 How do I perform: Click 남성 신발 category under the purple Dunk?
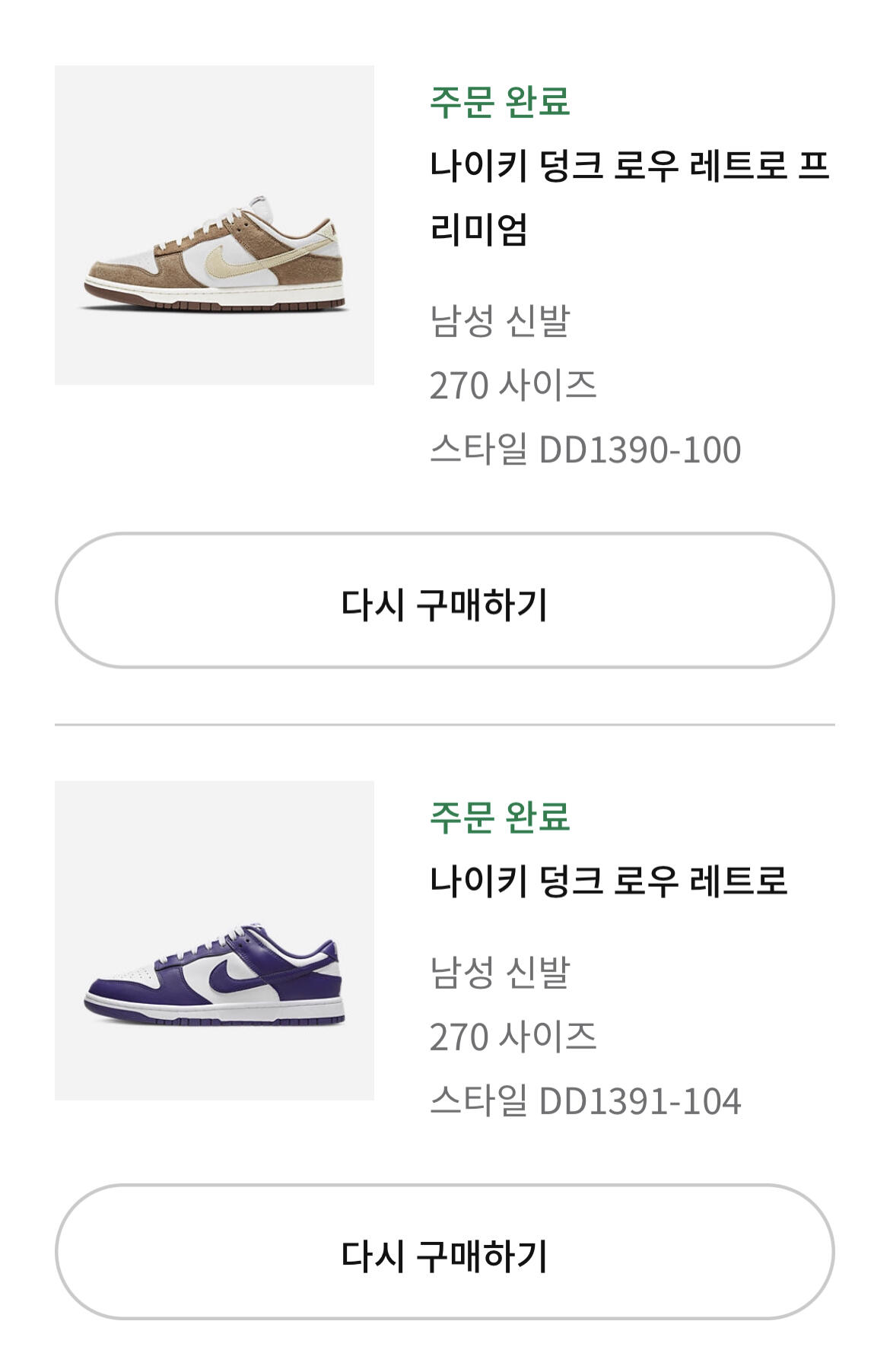tap(500, 972)
